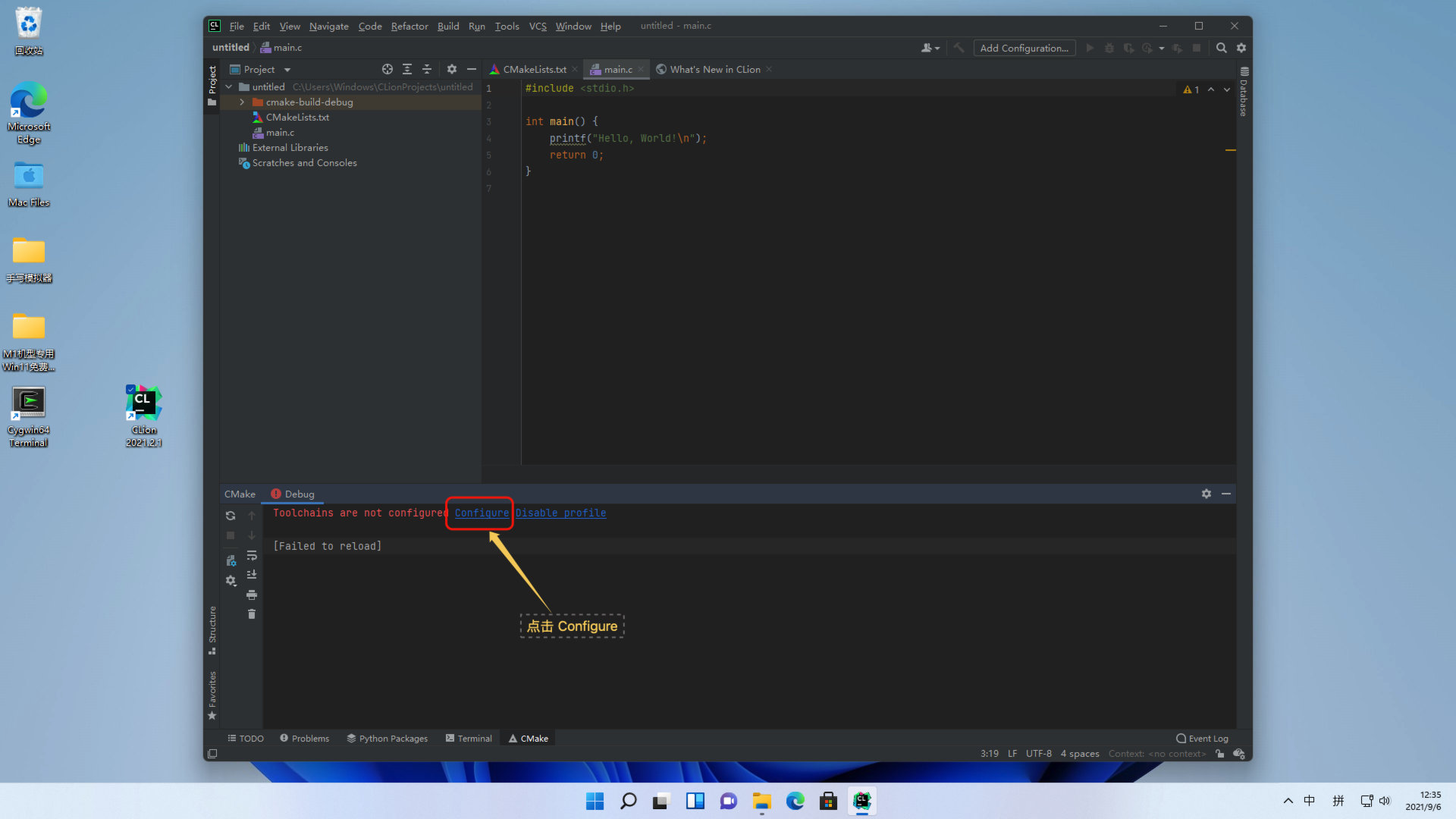Expand the cmake-build-debug folder
Viewport: 1456px width, 819px height.
tap(242, 102)
